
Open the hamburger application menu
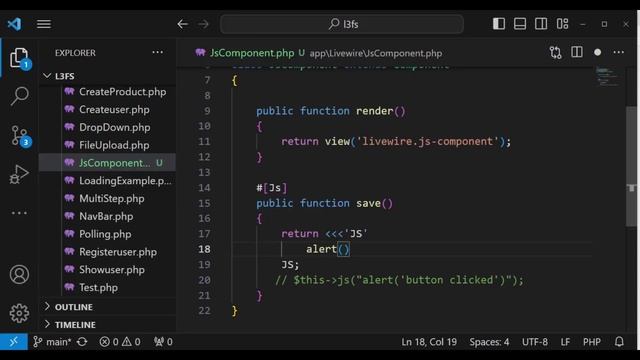coord(44,24)
